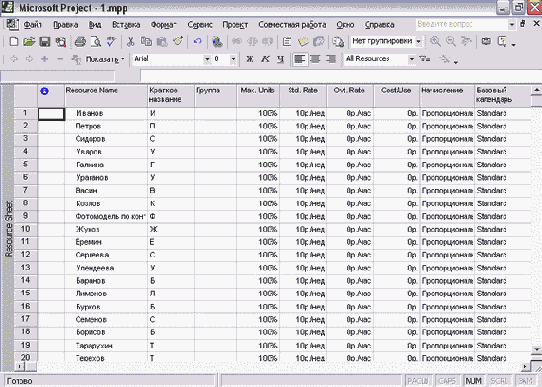Screen dimensions: 542x387
Task: Click the Max. Units column header
Action: click(x=258, y=95)
